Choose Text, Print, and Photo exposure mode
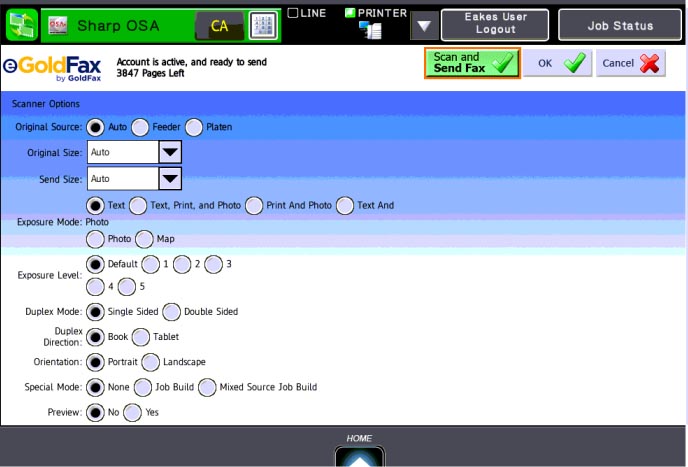 pyautogui.click(x=138, y=205)
